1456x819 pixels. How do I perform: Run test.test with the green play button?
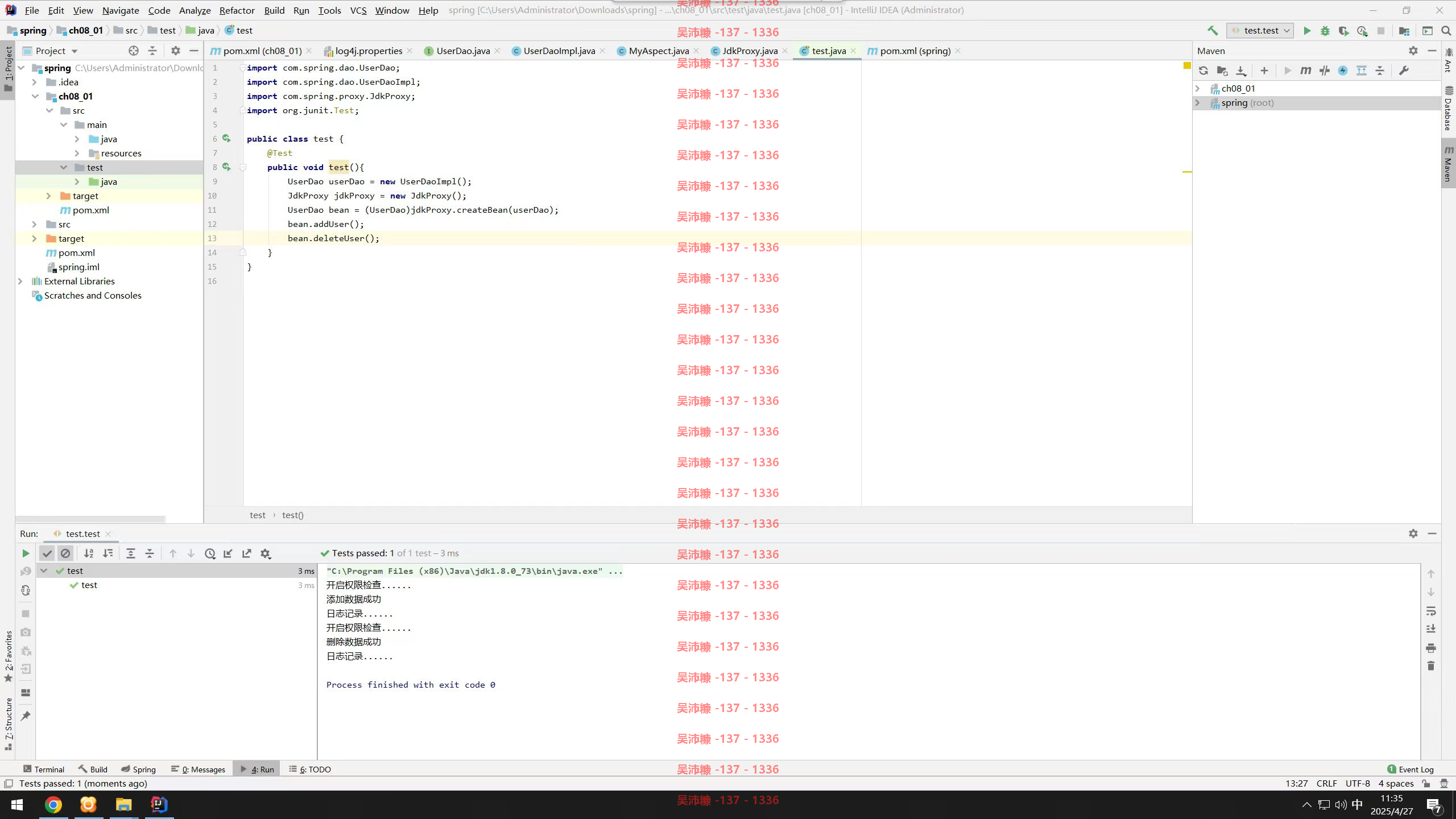1307,31
